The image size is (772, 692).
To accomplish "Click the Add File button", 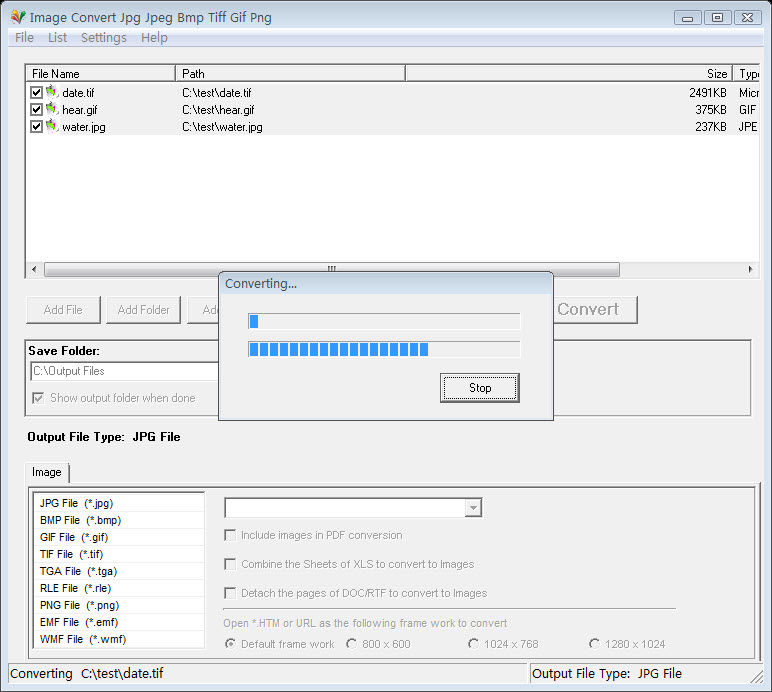I will [63, 310].
